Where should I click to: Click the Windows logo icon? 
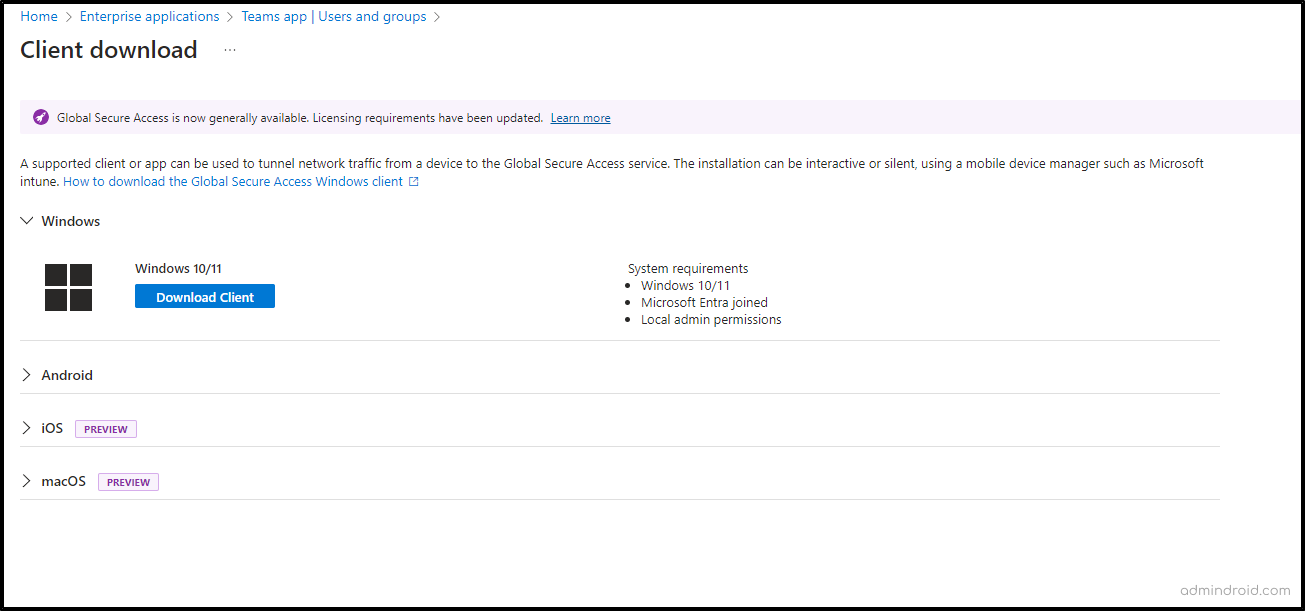coord(67,287)
